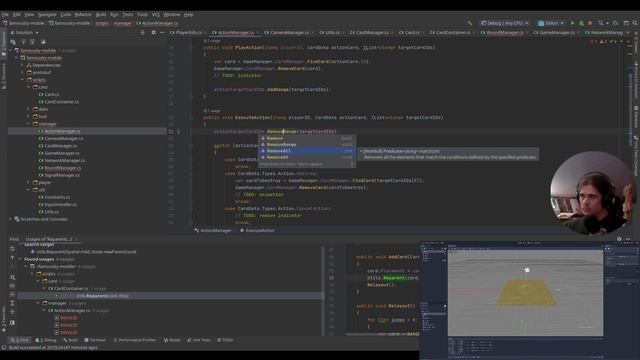Open the Search Everywhere magnifier icon
Screen dimensions: 640x360
[635, 23]
